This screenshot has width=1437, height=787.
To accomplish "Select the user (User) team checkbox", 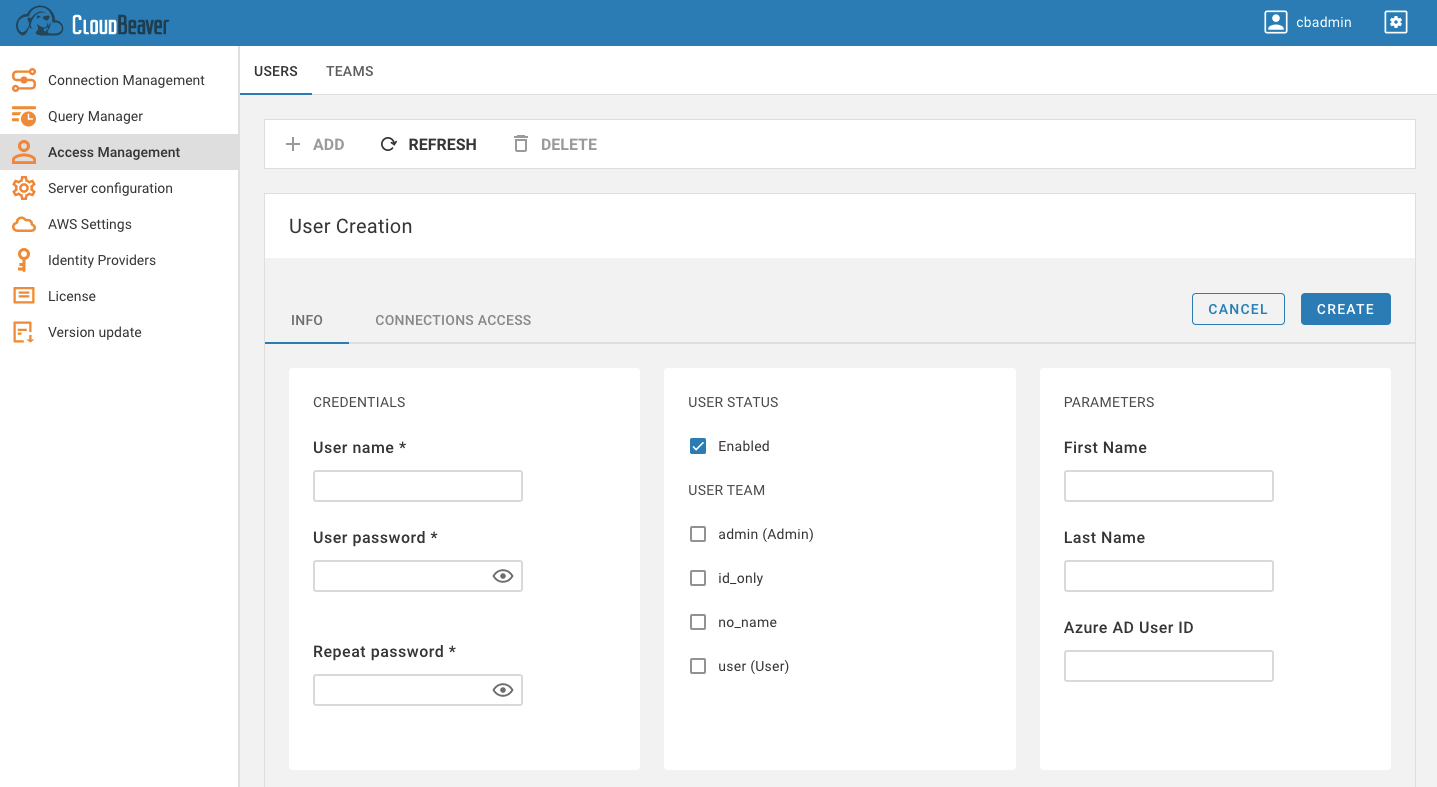I will (698, 665).
